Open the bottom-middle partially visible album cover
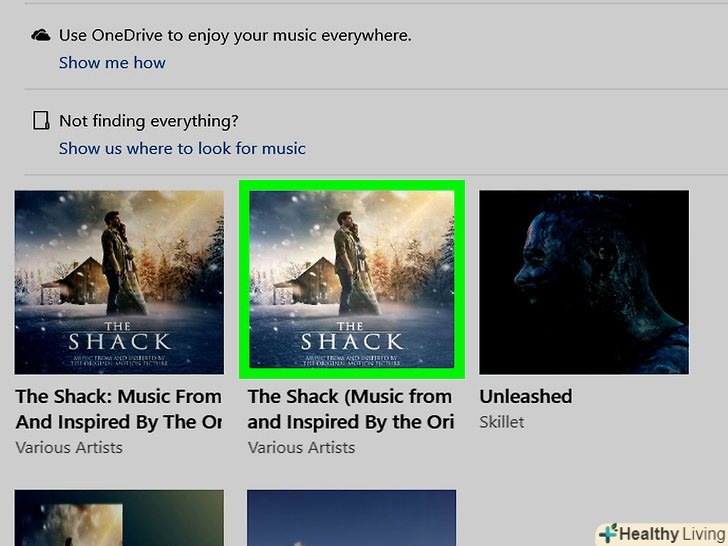728x546 pixels. [351, 518]
